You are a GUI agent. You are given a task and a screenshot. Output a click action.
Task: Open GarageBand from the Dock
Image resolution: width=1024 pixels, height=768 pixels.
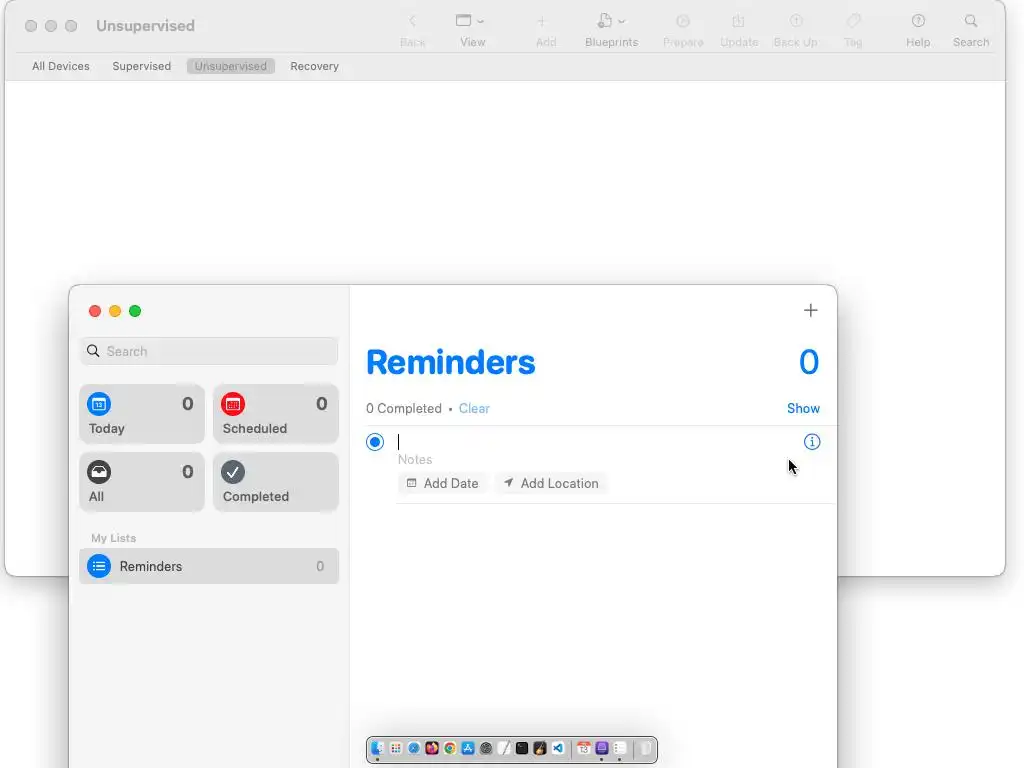tap(540, 748)
